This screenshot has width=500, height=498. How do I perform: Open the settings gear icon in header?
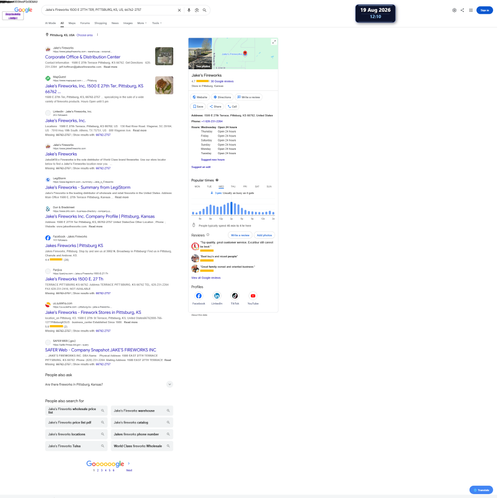tap(454, 10)
